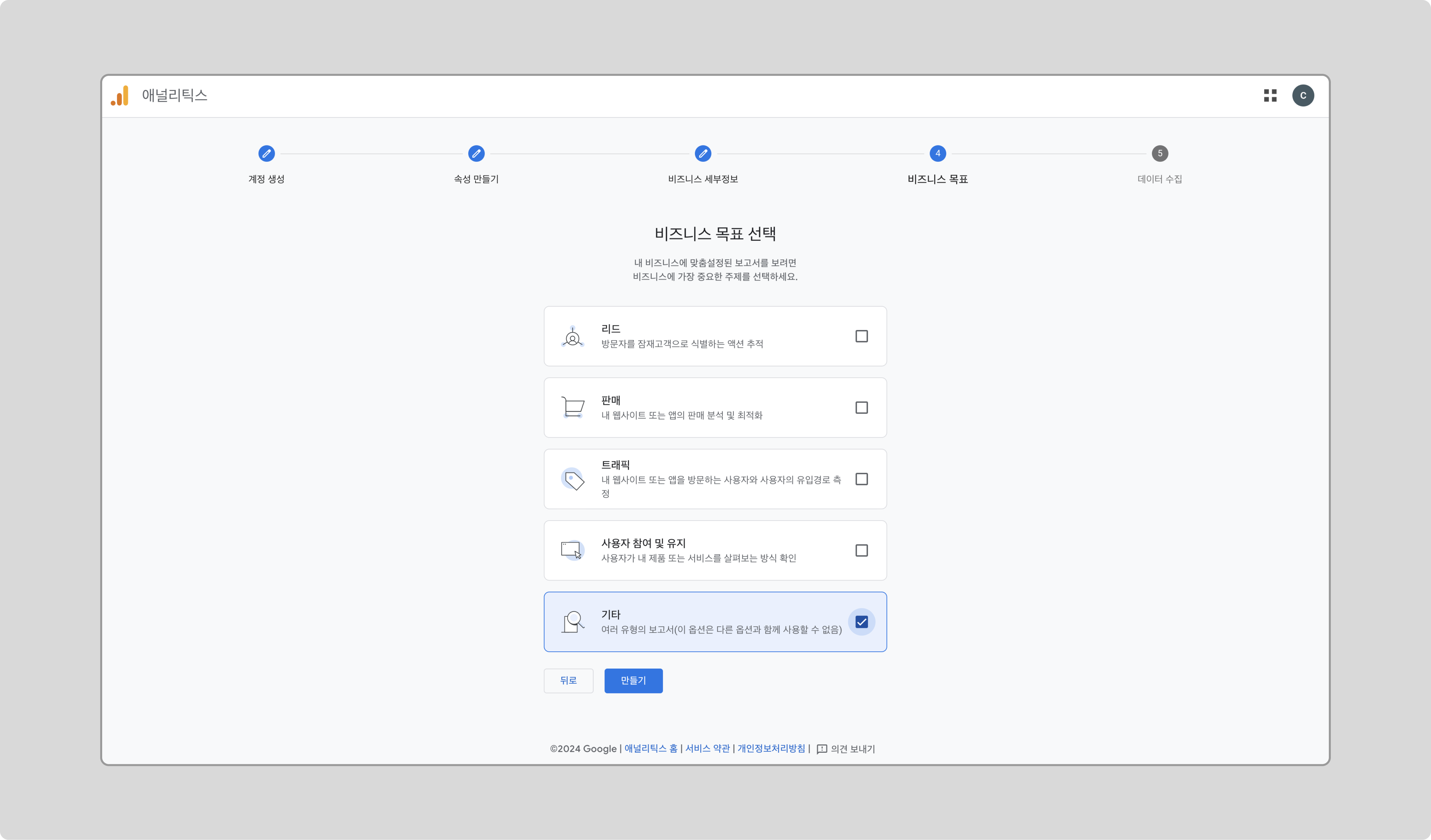Click the Analytics logo icon

point(120,95)
